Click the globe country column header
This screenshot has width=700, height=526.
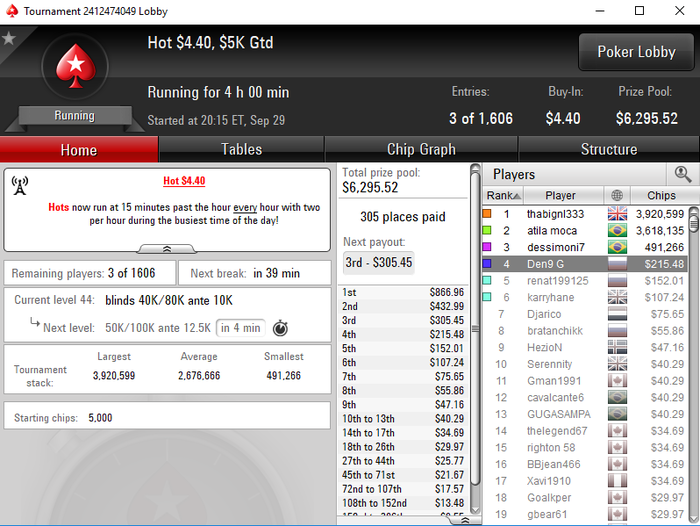click(x=617, y=195)
